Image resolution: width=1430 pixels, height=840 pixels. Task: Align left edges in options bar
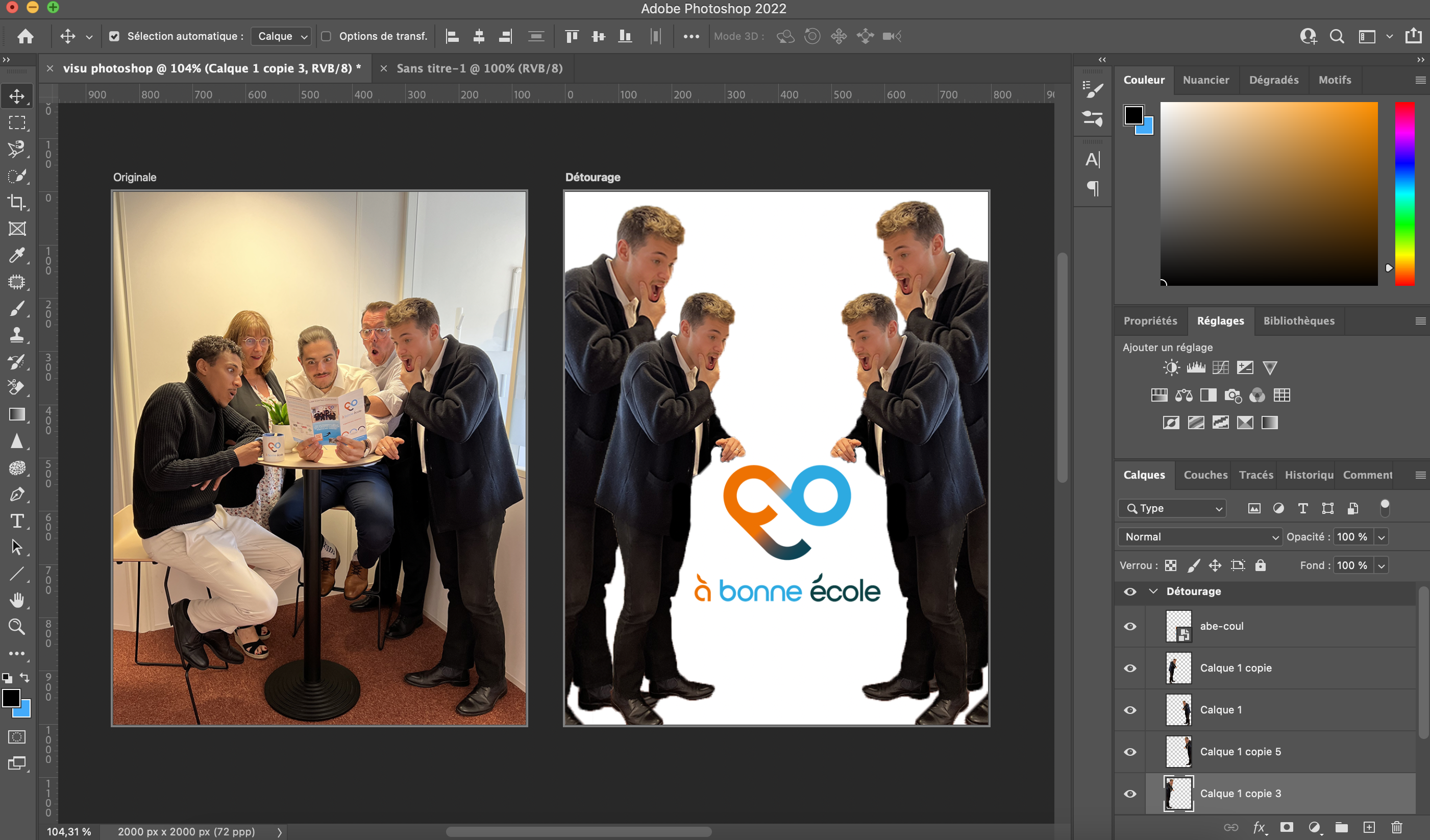(452, 36)
